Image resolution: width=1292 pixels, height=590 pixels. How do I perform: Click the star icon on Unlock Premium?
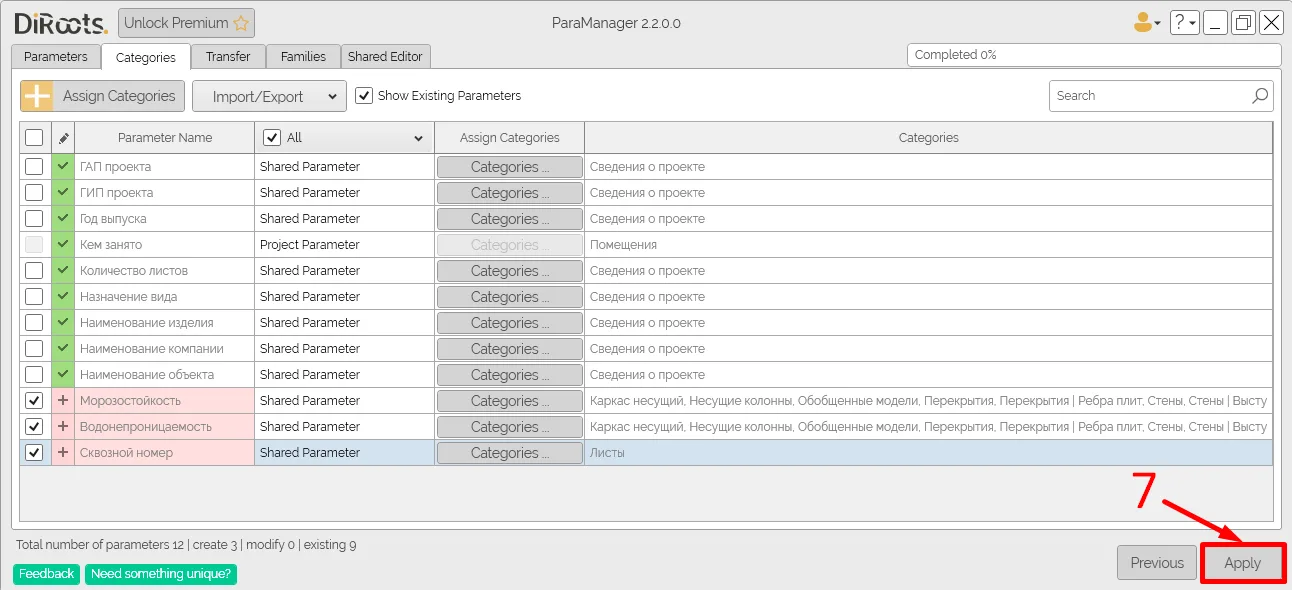pyautogui.click(x=240, y=23)
